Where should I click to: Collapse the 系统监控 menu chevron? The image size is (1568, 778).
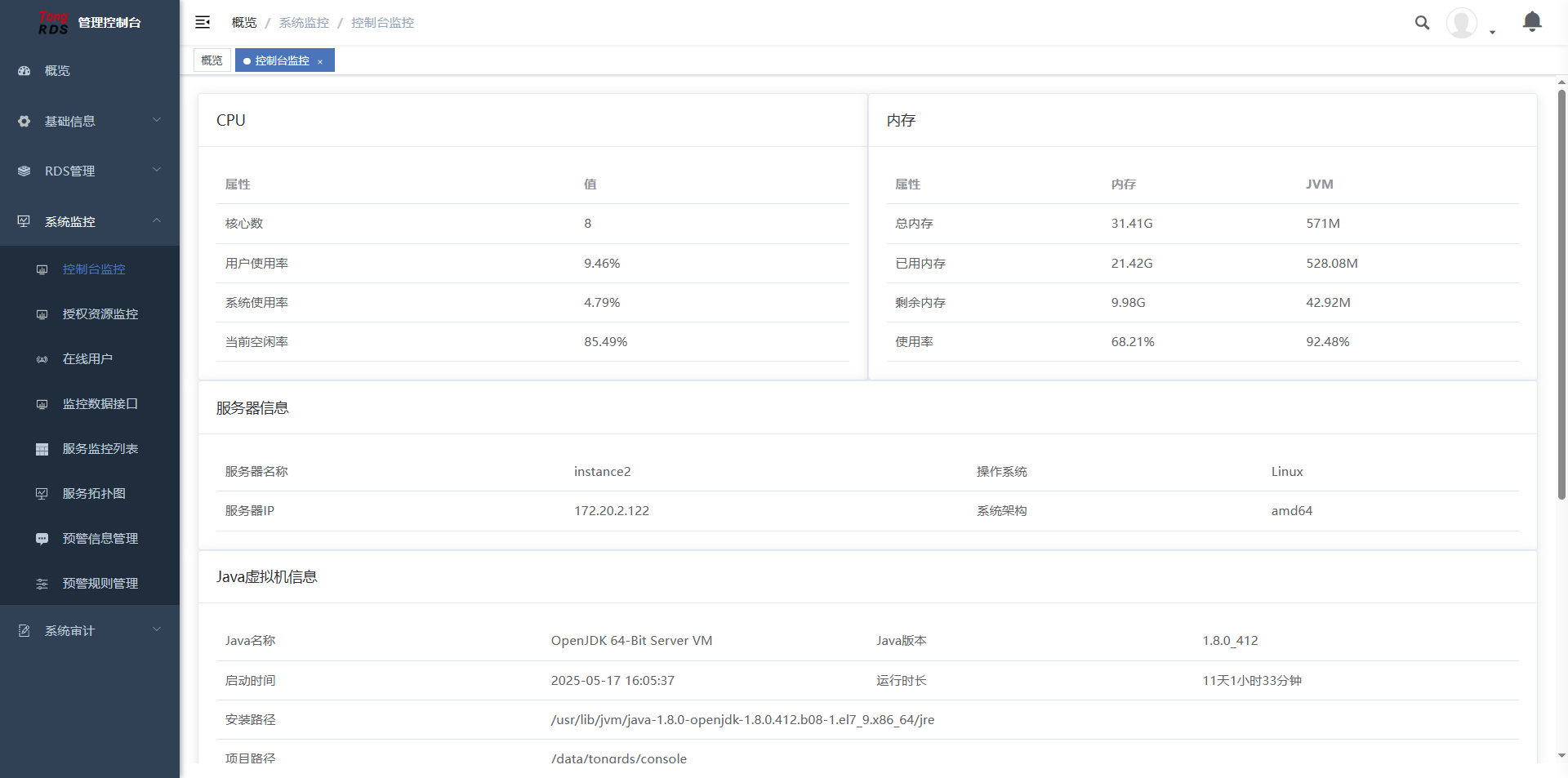[x=157, y=220]
